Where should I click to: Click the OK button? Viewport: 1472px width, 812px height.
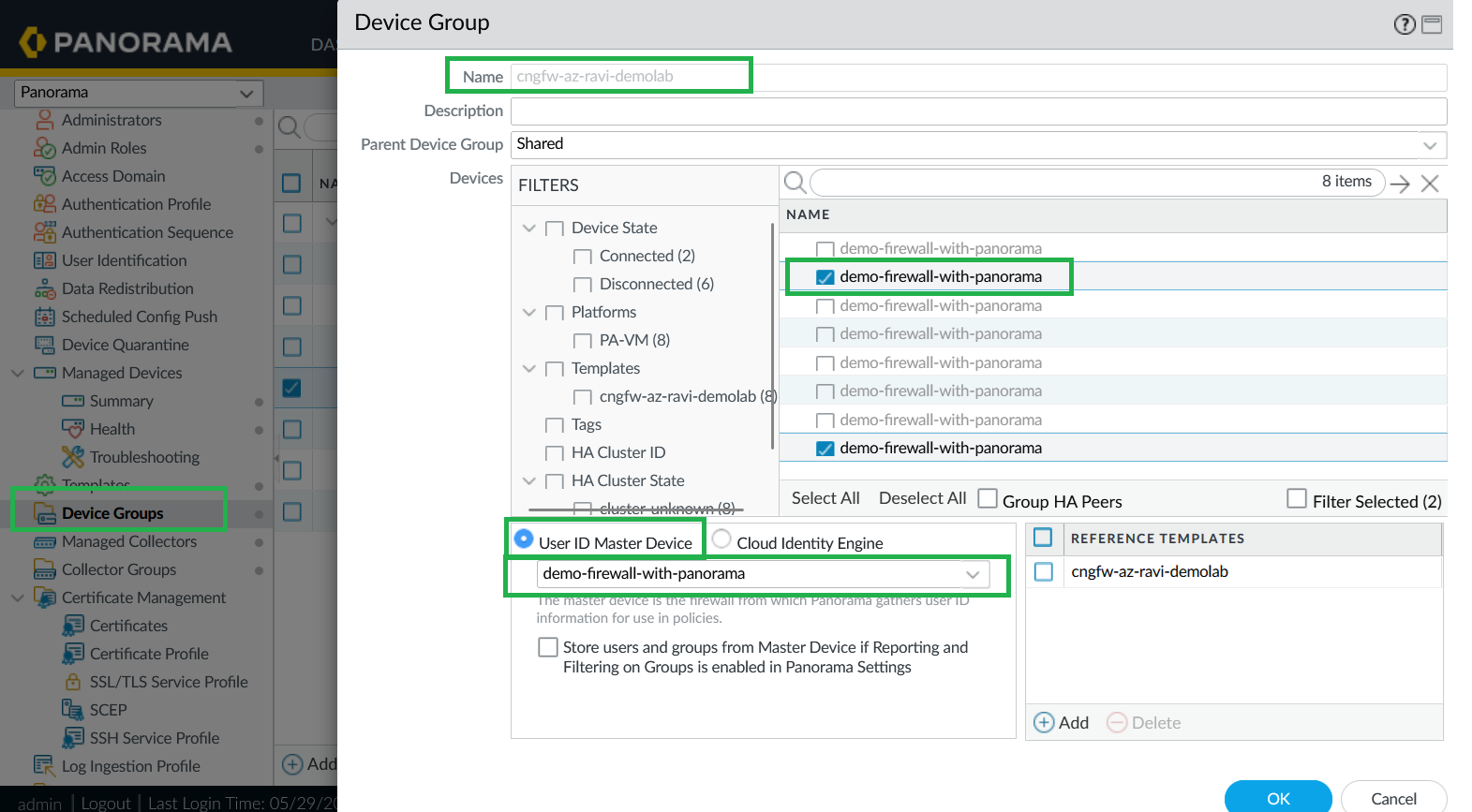click(x=1277, y=797)
